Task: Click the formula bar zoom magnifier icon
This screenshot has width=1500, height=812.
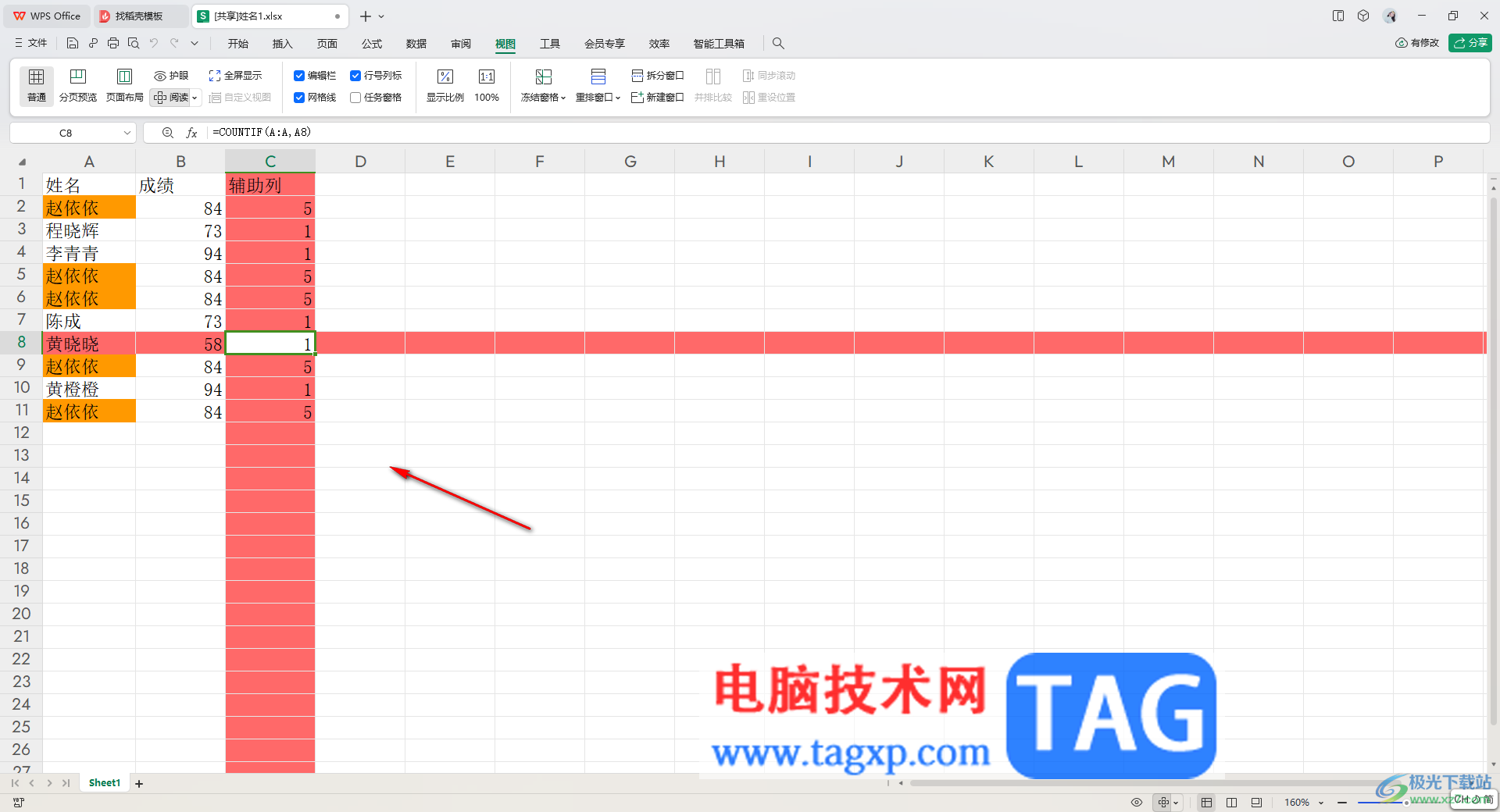Action: point(167,134)
